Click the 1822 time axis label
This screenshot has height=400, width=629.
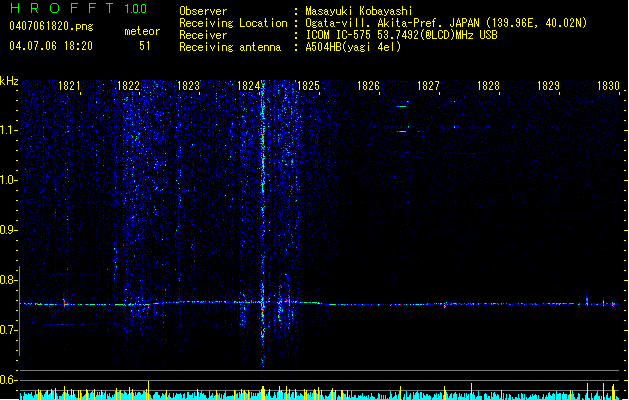click(128, 86)
